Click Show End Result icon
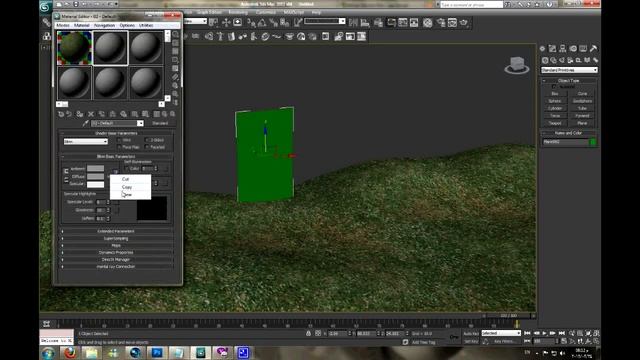The image size is (640, 360). pyautogui.click(x=156, y=114)
